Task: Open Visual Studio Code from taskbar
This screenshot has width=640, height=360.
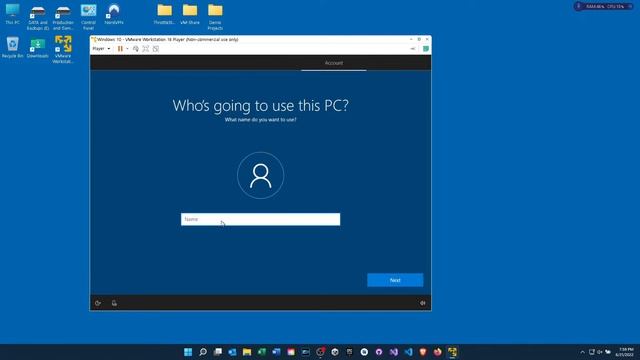Action: point(408,352)
